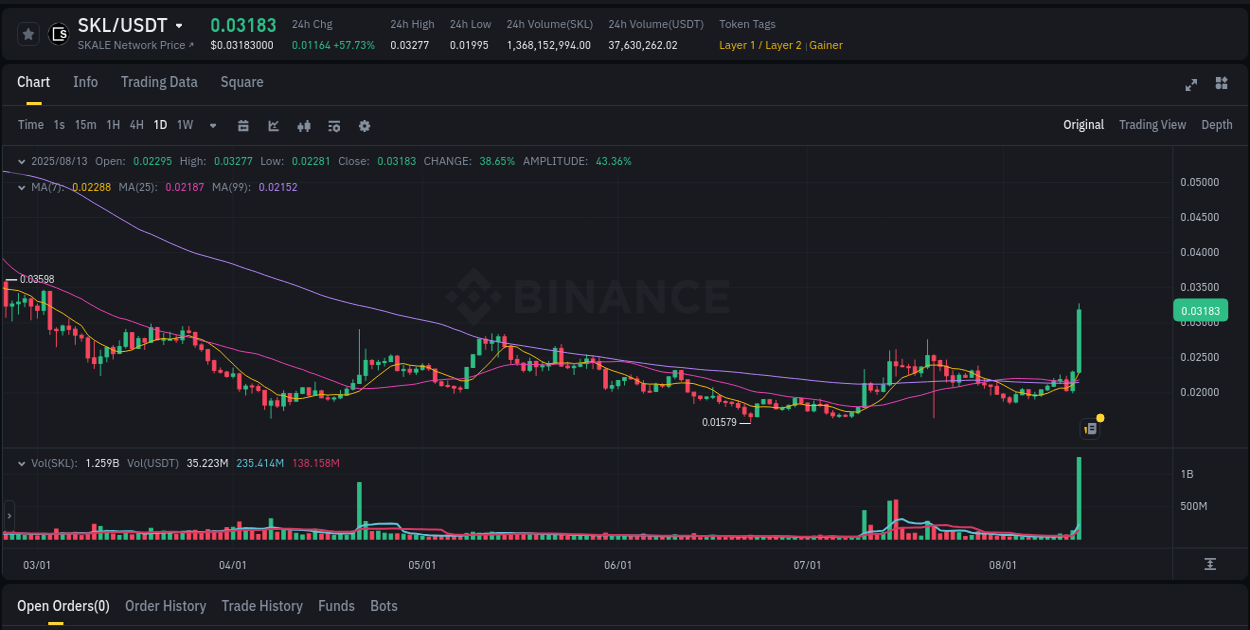Collapse the moving averages row chevron
The image size is (1250, 630).
coord(22,187)
